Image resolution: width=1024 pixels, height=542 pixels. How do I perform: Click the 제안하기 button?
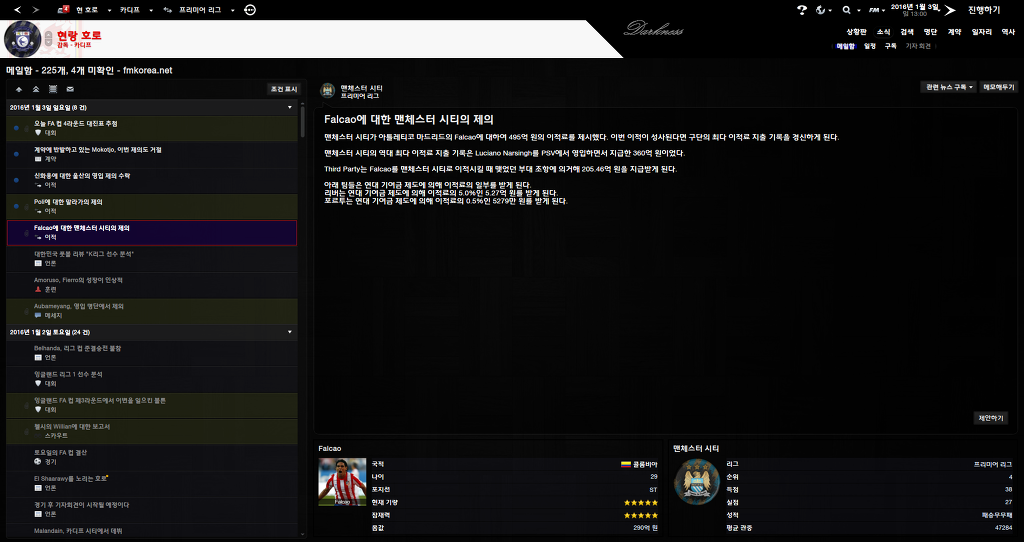click(x=991, y=418)
